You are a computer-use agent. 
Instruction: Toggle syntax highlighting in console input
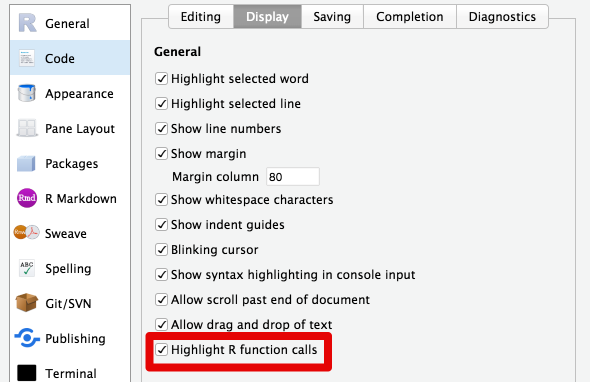(161, 275)
